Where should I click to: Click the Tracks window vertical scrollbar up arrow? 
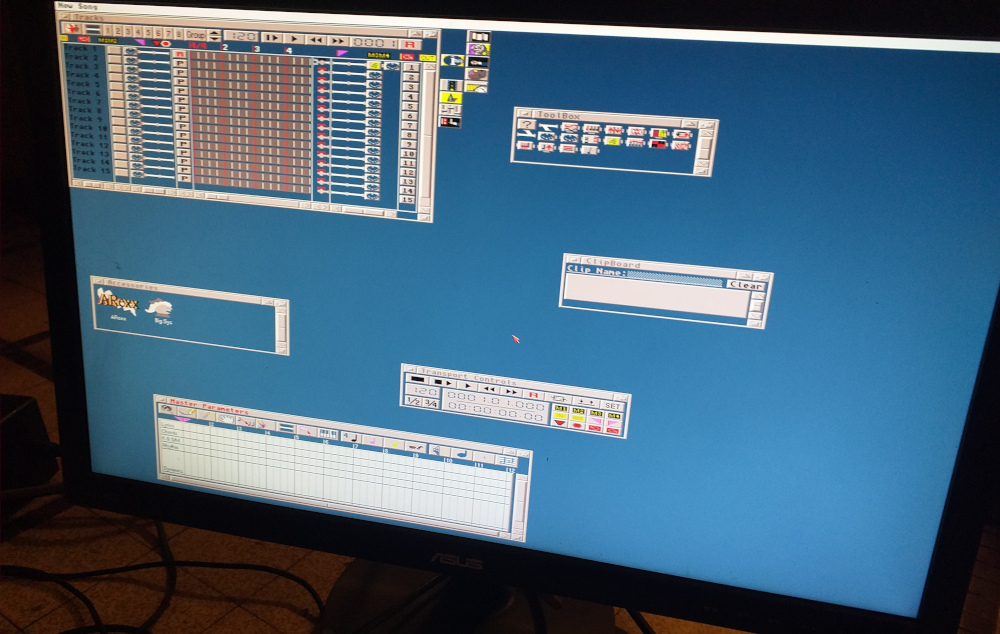[430, 66]
